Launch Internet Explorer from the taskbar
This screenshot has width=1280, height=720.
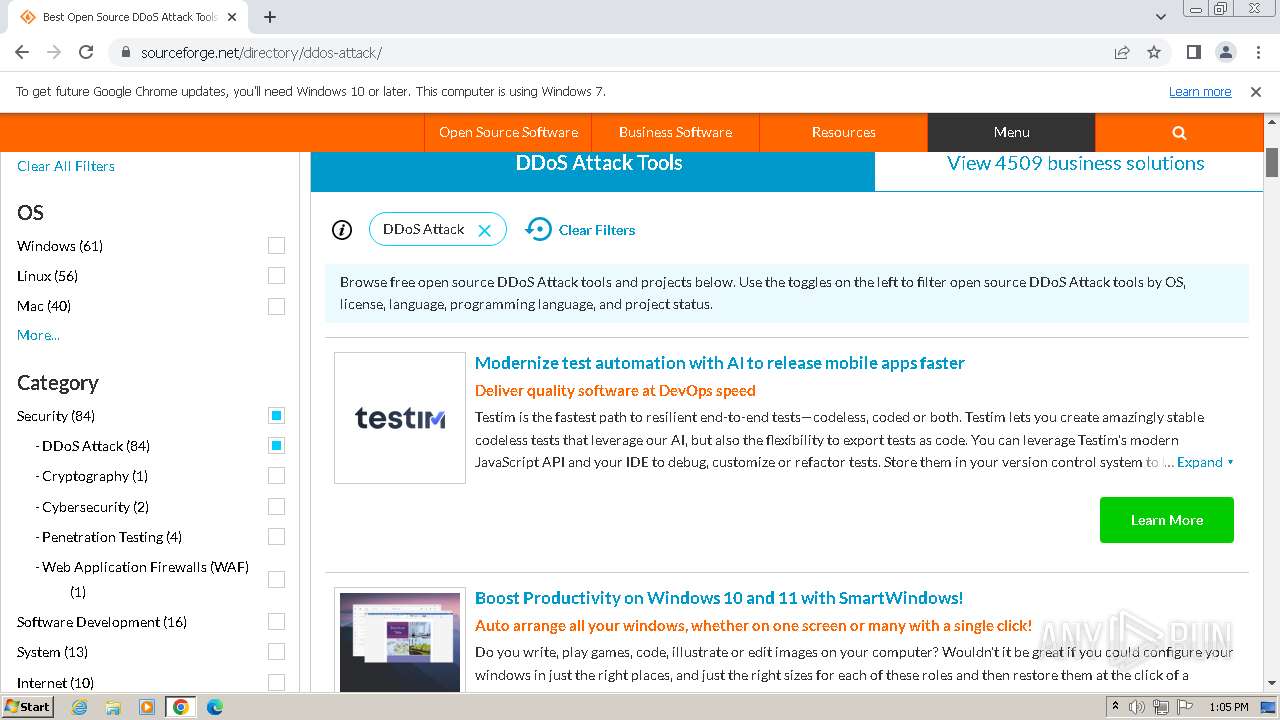click(x=80, y=707)
